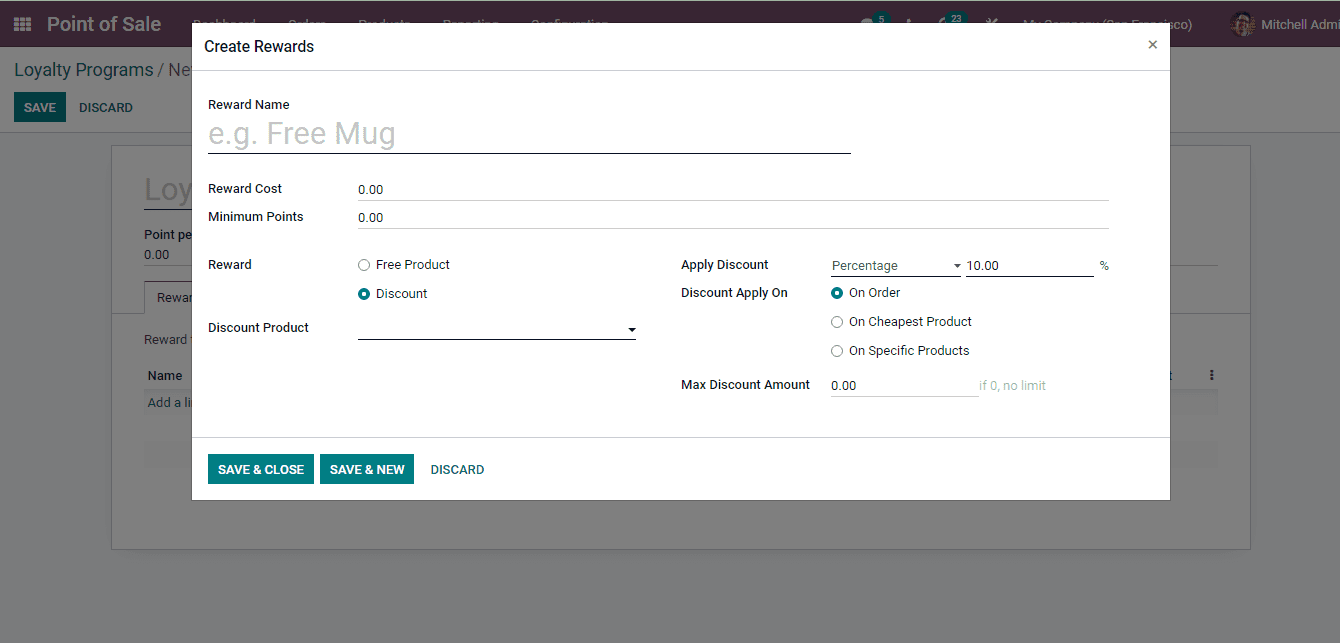
Task: Select the Free Product reward option
Action: pos(364,264)
